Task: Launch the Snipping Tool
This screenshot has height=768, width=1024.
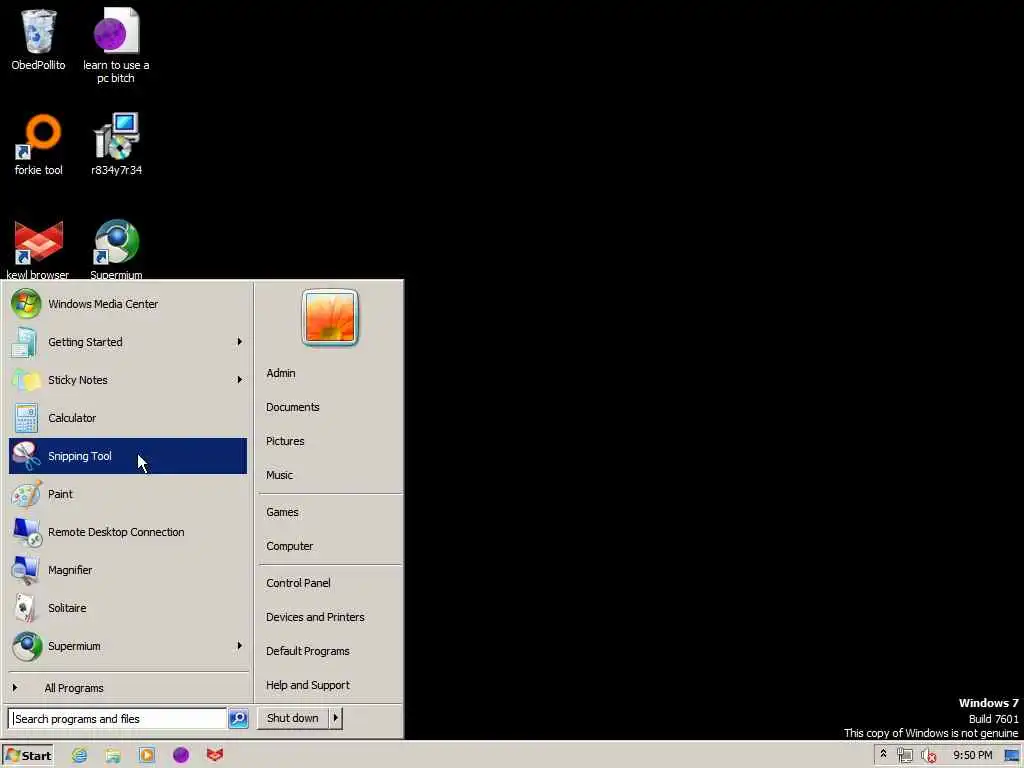Action: coord(128,456)
